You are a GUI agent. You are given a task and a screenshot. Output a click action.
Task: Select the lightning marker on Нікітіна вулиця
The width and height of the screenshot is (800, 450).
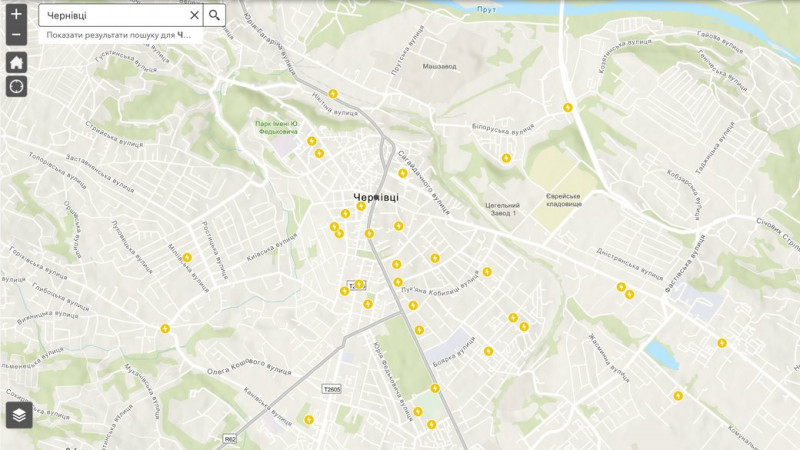coord(333,94)
